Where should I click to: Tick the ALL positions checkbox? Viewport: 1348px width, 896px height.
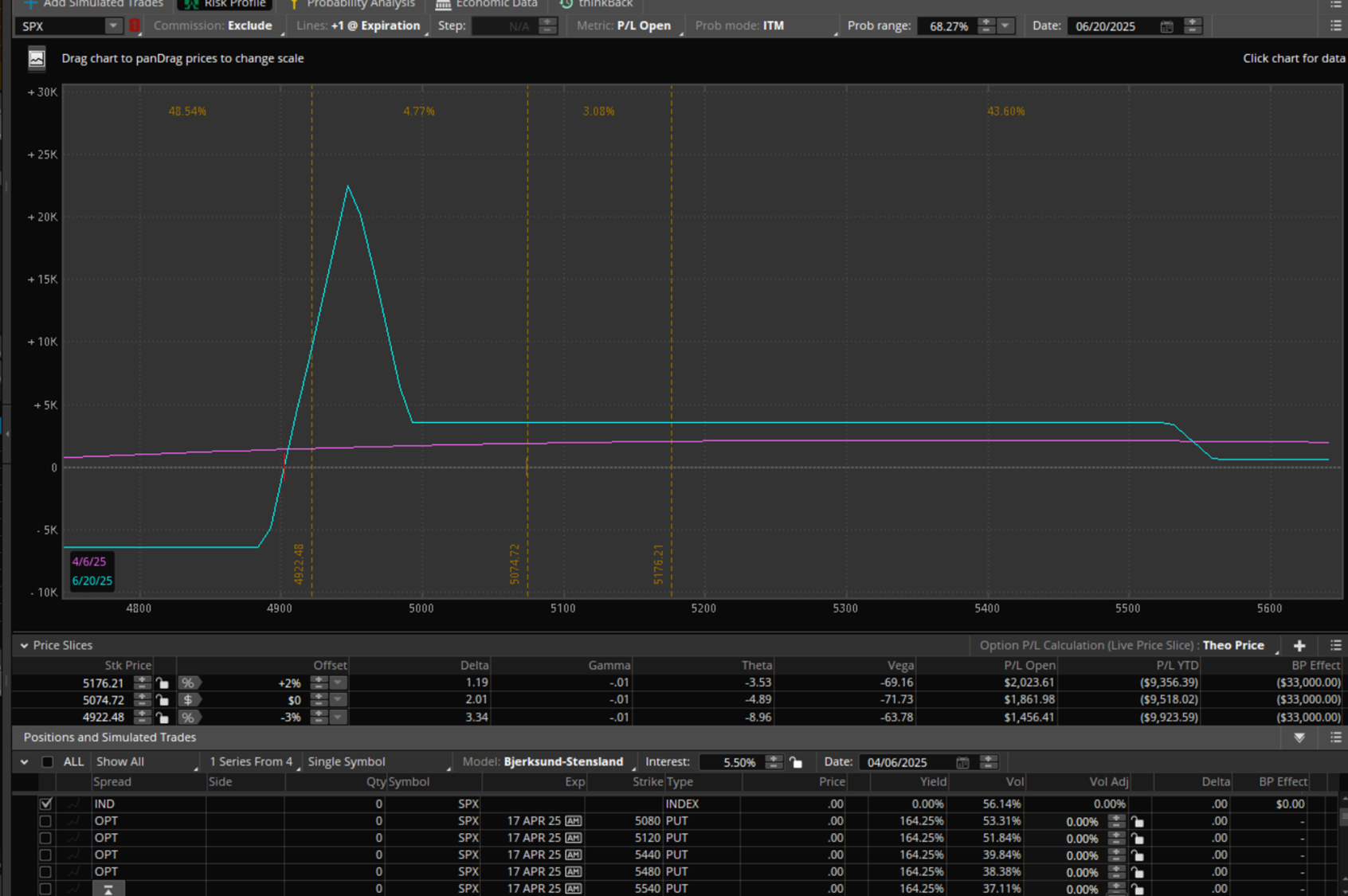point(48,762)
